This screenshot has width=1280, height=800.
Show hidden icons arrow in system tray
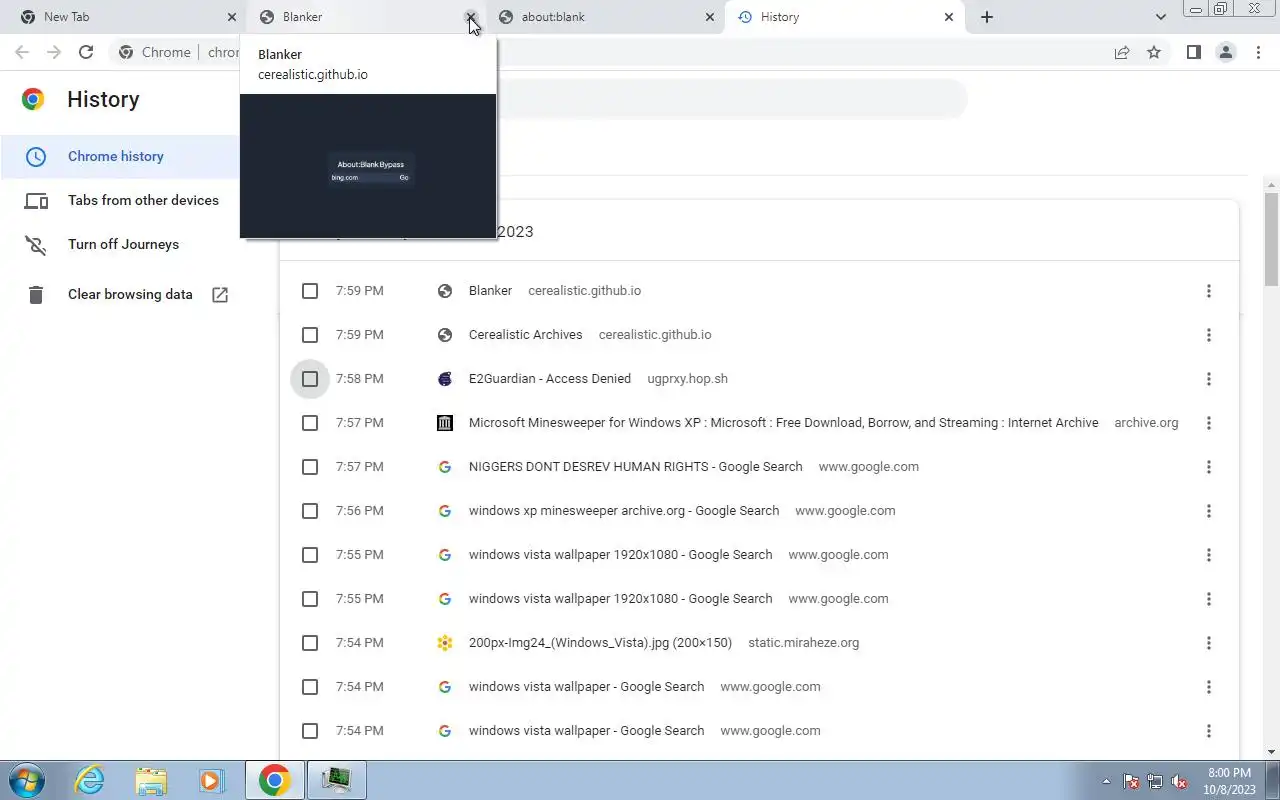(1106, 781)
